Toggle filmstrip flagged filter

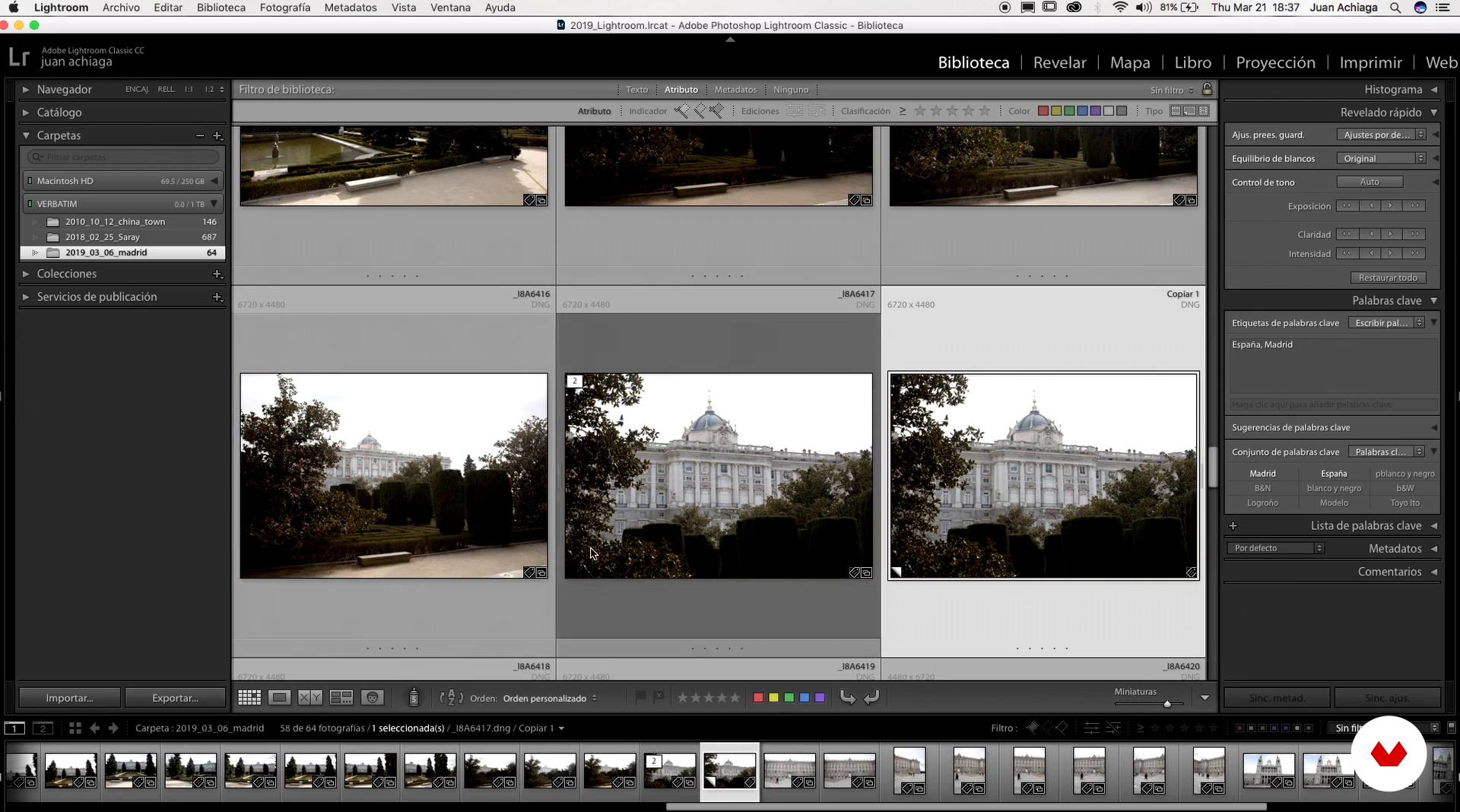[x=1032, y=728]
